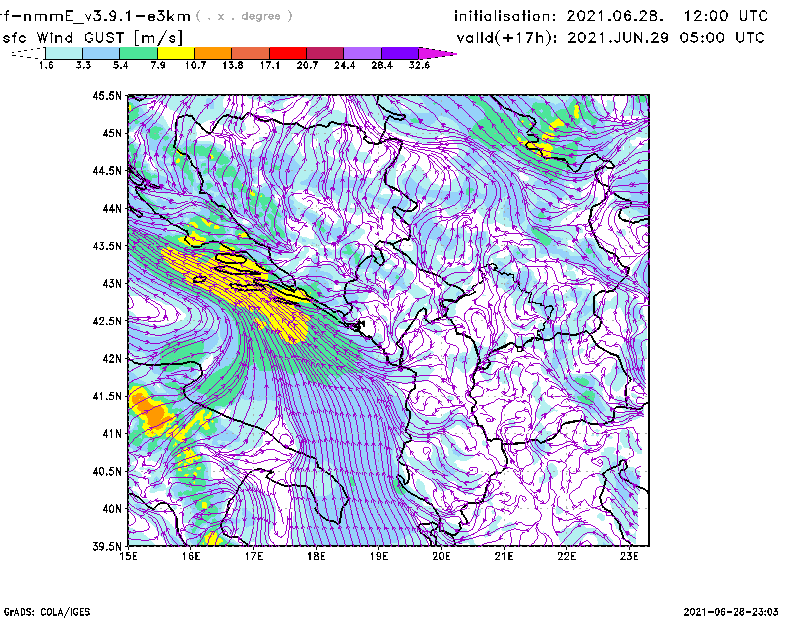Image resolution: width=800 pixels, height=618 pixels.
Task: Click the "22E" longitude label
Action: pos(566,556)
